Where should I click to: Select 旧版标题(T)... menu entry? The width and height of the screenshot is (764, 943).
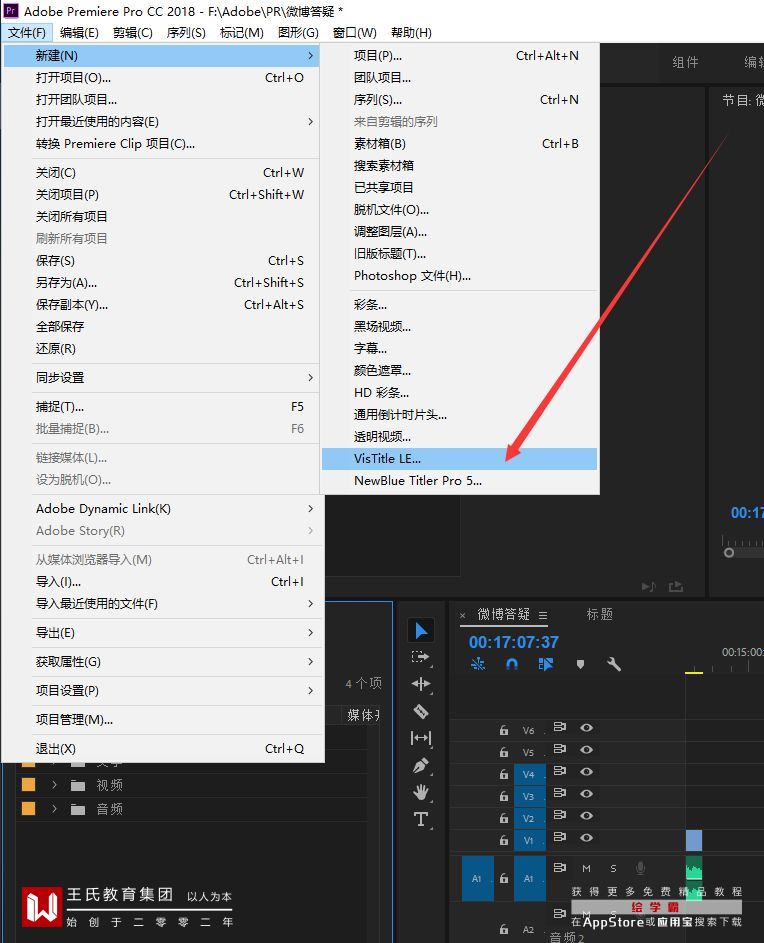point(460,254)
